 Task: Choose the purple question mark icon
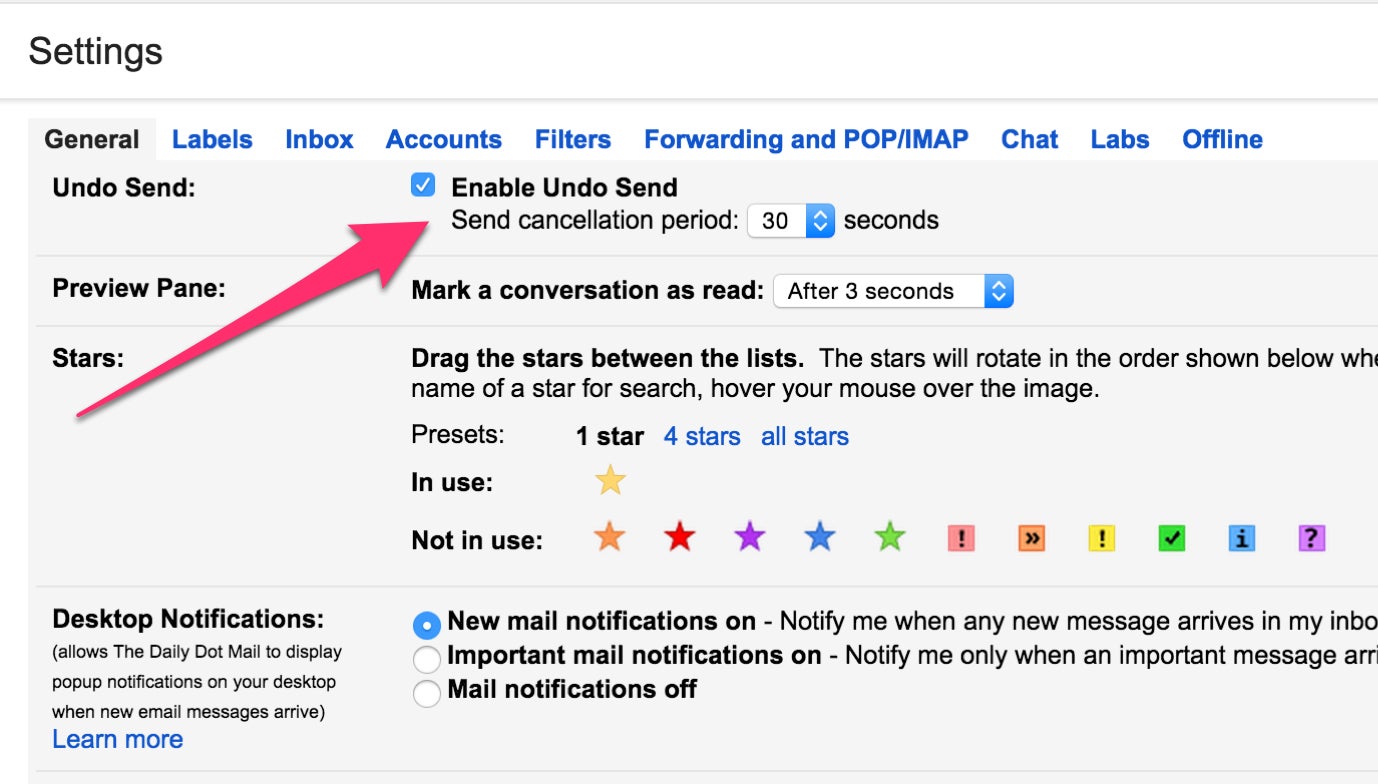click(1311, 539)
